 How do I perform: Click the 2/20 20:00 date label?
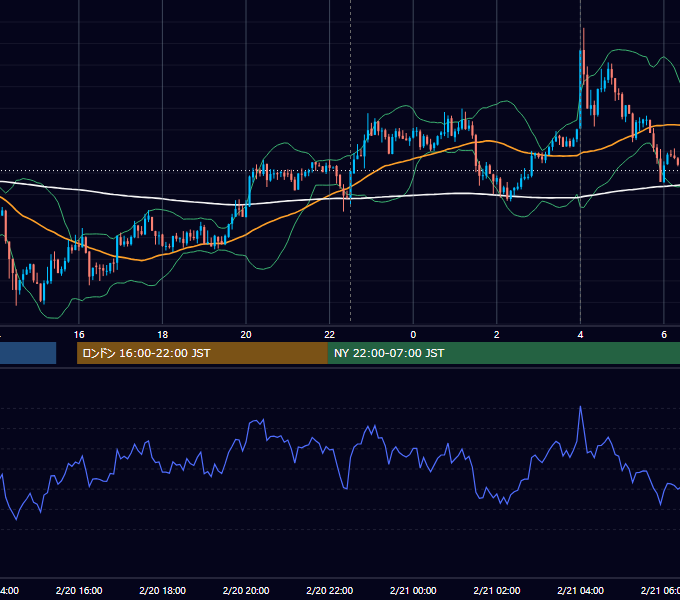246,590
